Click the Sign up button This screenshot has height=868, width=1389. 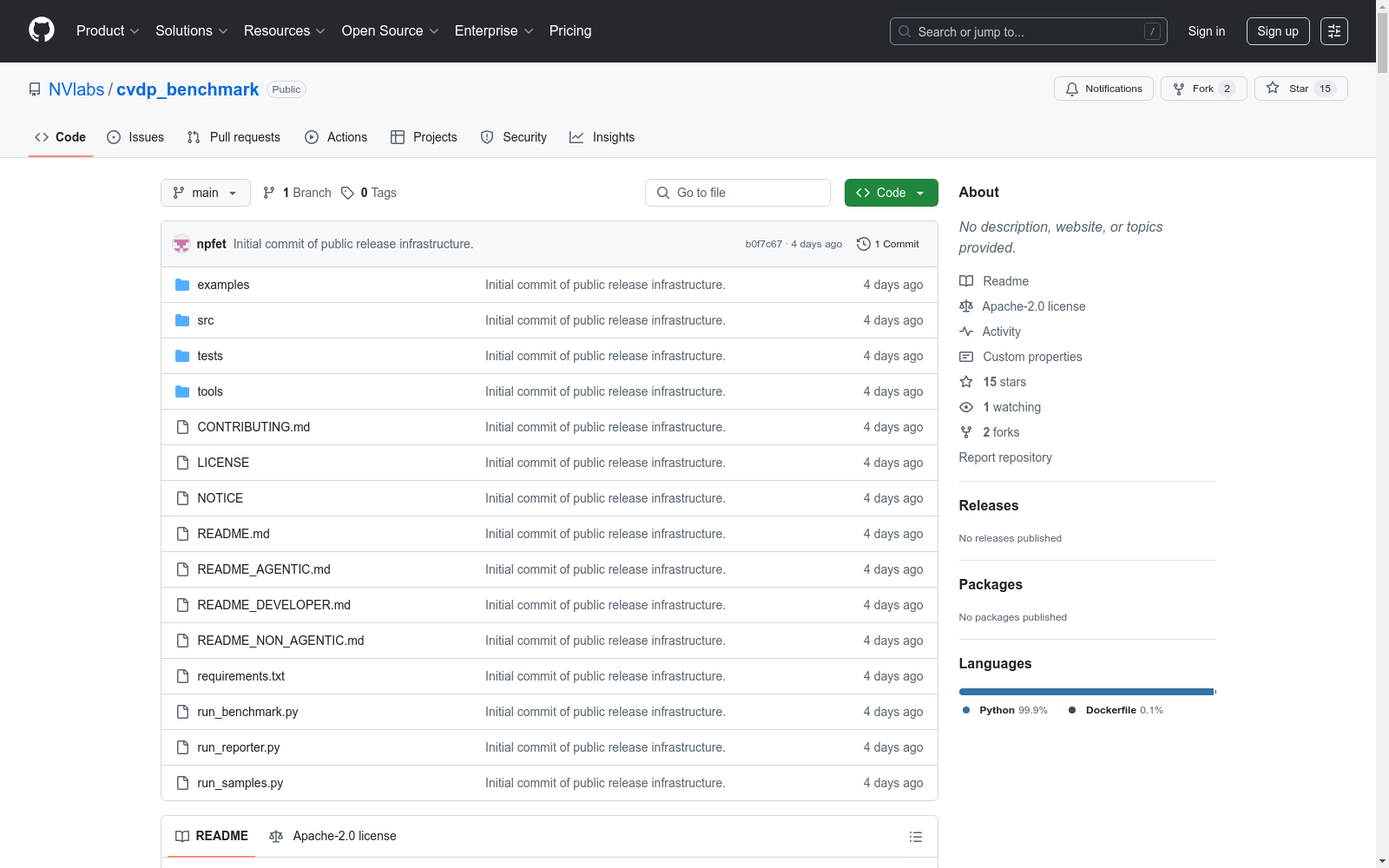tap(1278, 31)
